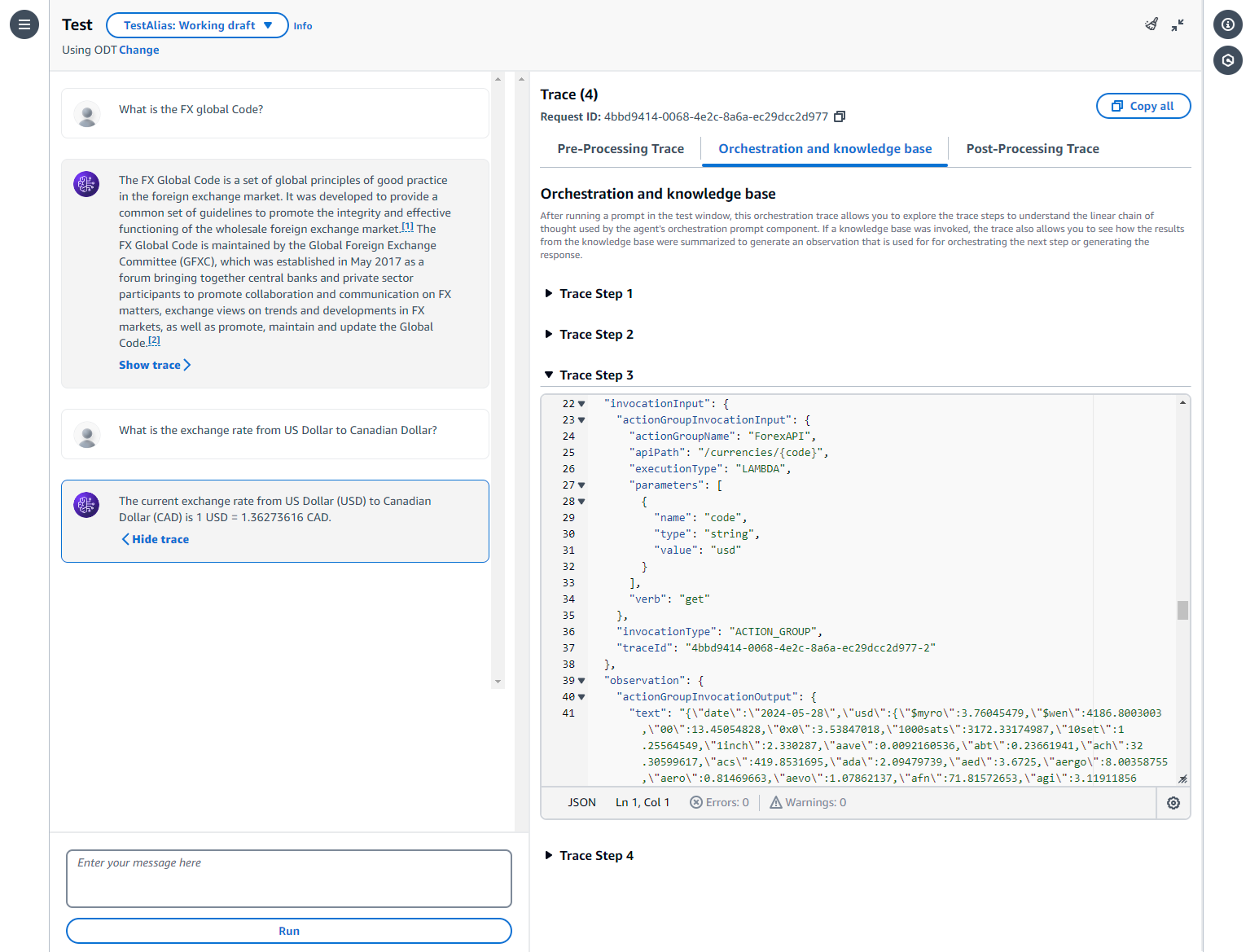Screen dimensions: 1250x952
Task: Collapse Trace Step 3
Action: (590, 375)
